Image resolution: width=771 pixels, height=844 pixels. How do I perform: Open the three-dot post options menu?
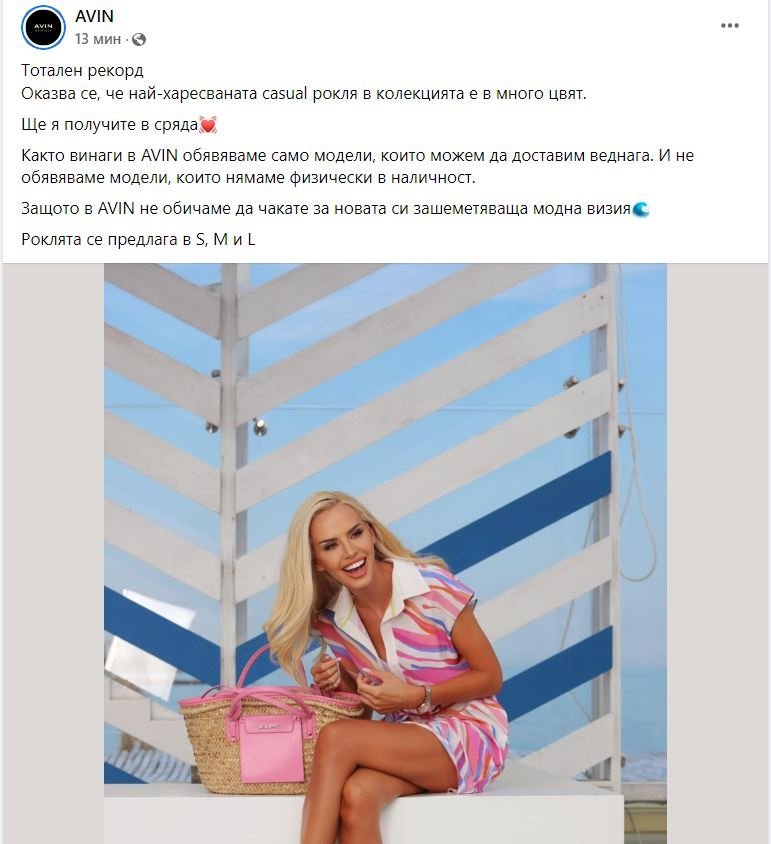pos(730,25)
